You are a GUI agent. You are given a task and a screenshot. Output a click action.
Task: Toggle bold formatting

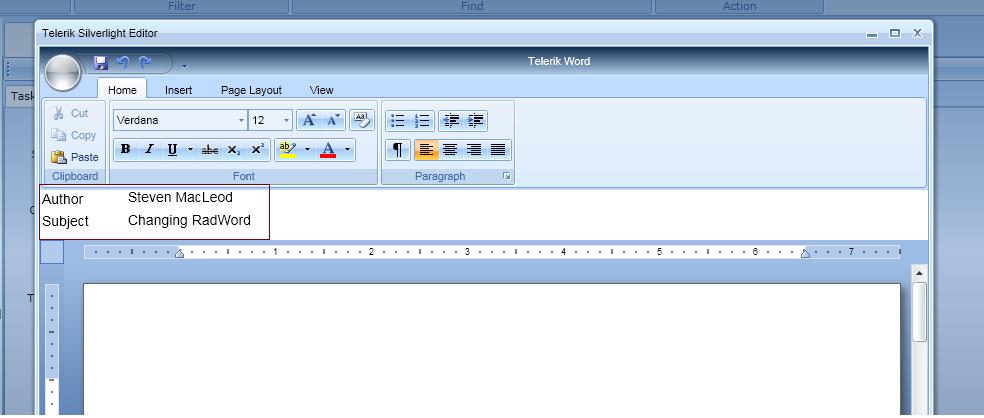126,149
